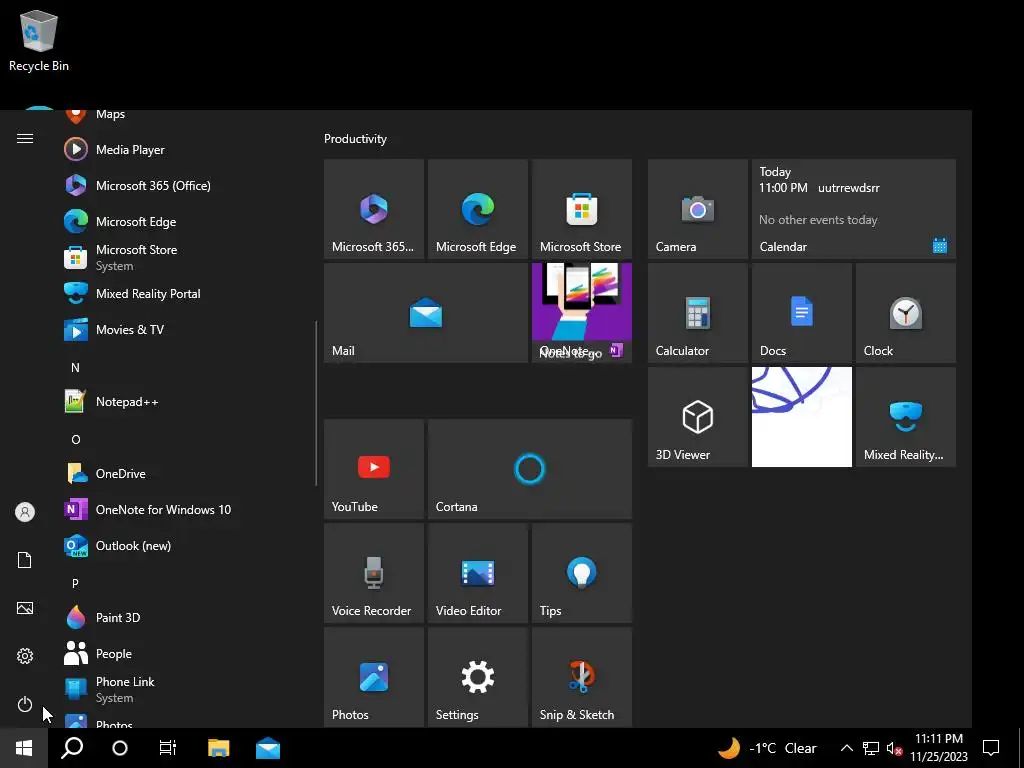Open taskbar Search magnifier
1024x768 pixels.
[72, 748]
